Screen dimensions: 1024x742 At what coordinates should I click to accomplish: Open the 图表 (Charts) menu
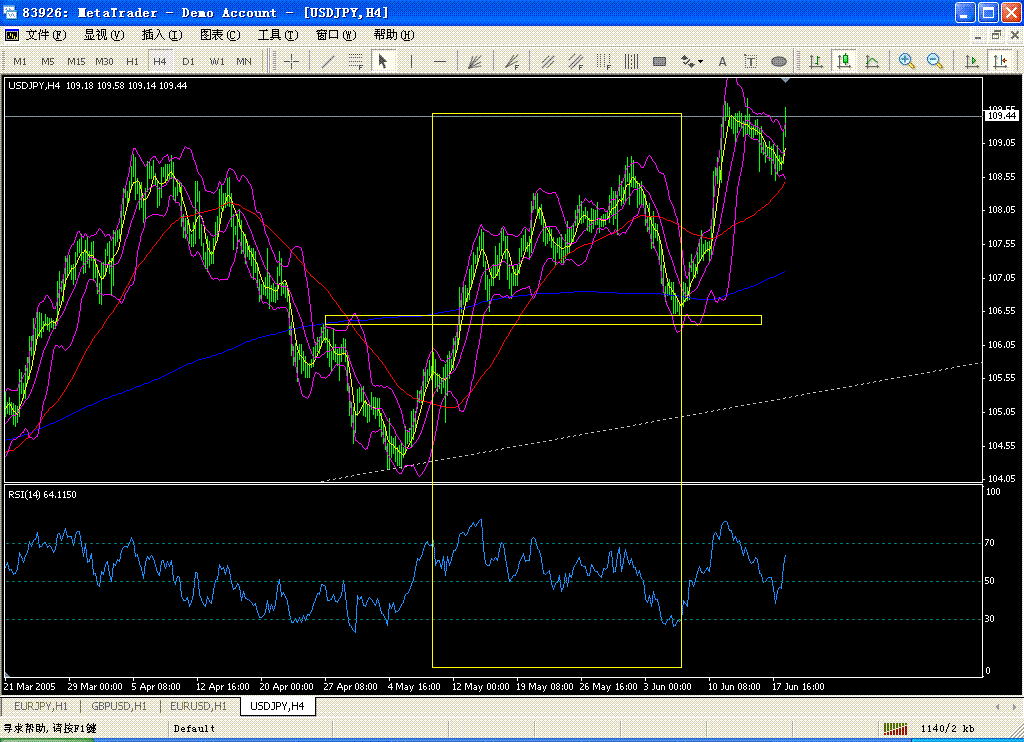(219, 35)
